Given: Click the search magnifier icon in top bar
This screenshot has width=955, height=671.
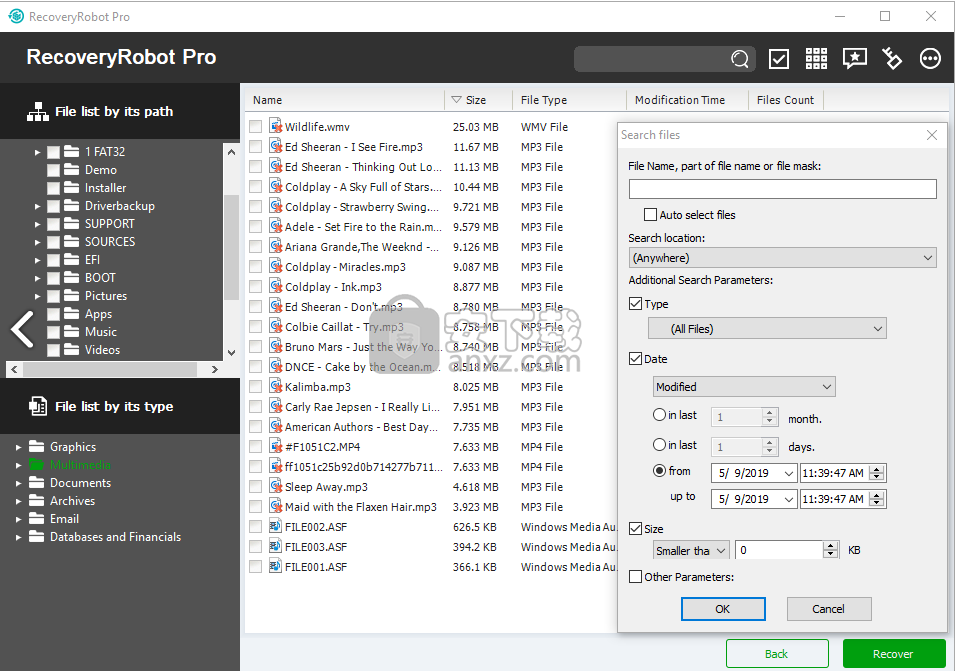Looking at the screenshot, I should [x=739, y=59].
